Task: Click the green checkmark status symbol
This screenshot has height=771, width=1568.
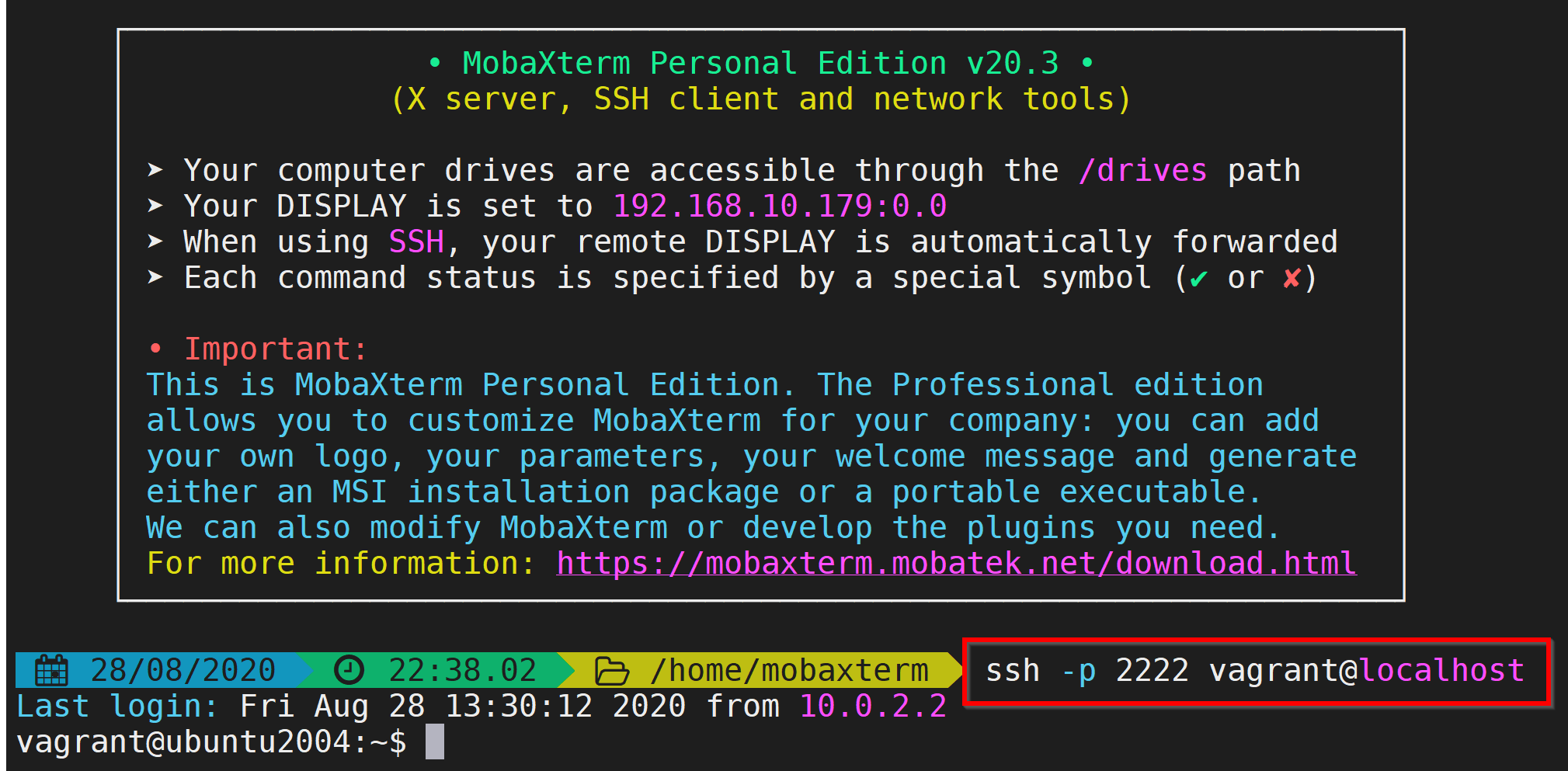Action: pos(1198,279)
